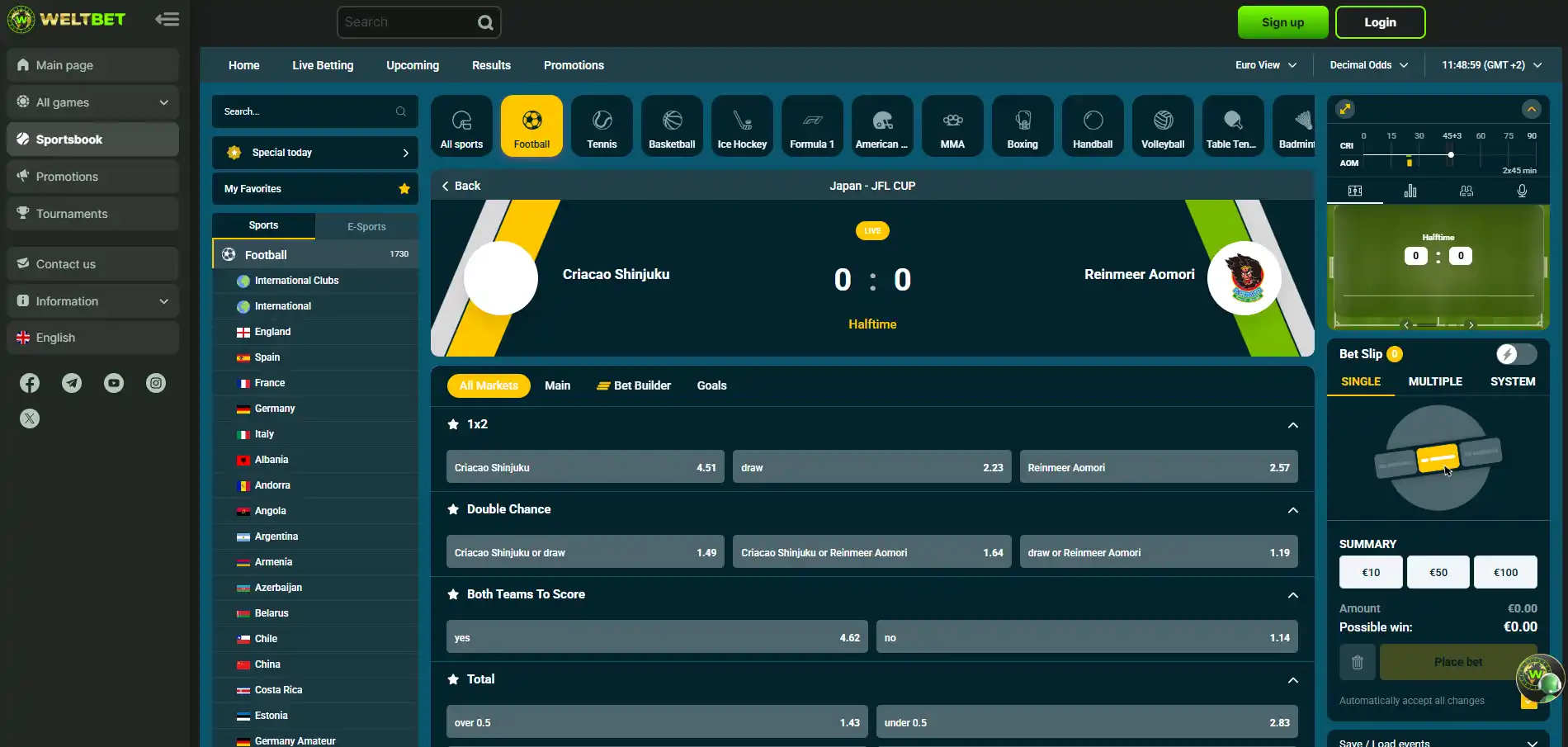
Task: Open the time zone dropdown
Action: 1491,65
